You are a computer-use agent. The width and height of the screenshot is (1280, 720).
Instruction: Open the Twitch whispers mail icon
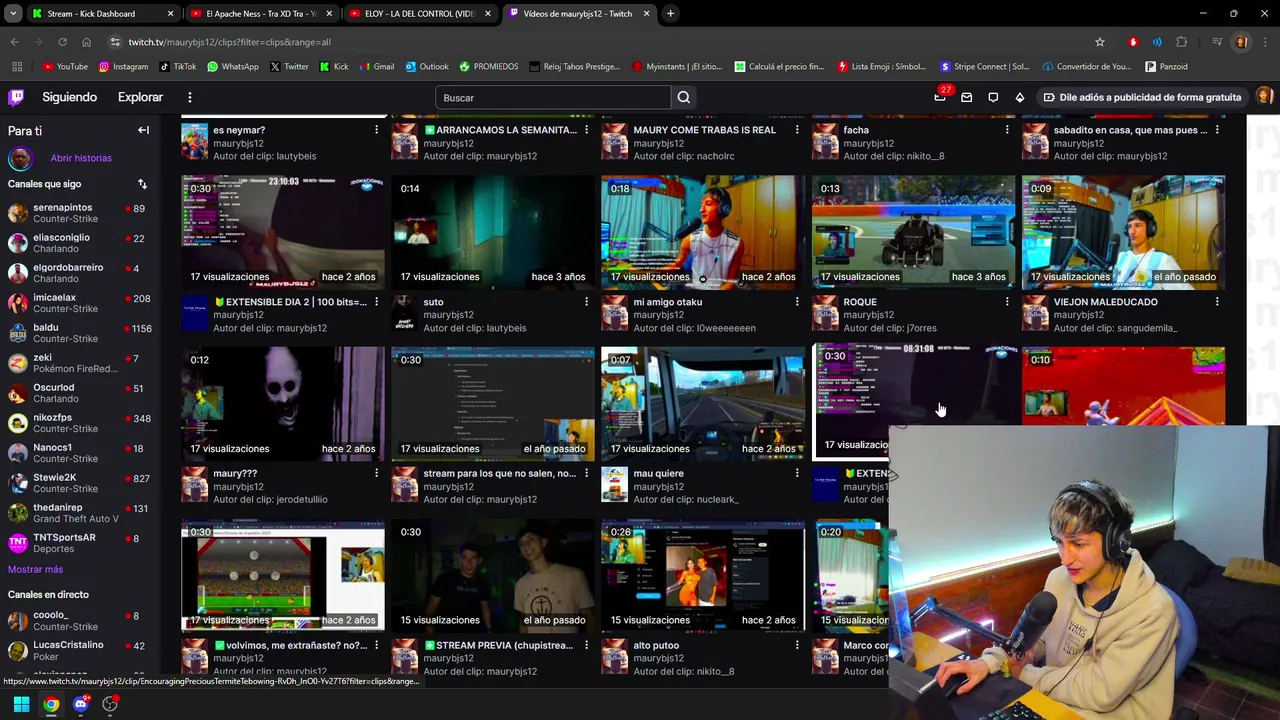click(966, 97)
